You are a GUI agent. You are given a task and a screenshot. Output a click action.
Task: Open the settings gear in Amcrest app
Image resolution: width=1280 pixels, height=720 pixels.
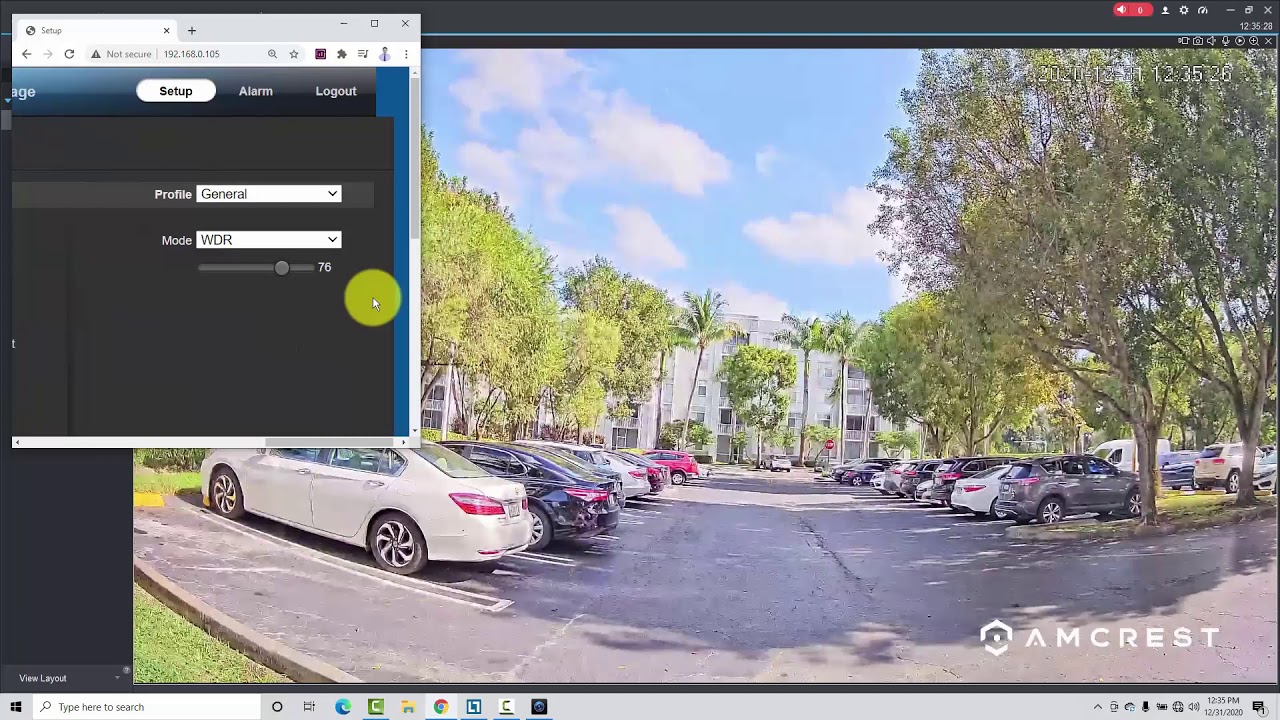[1184, 10]
